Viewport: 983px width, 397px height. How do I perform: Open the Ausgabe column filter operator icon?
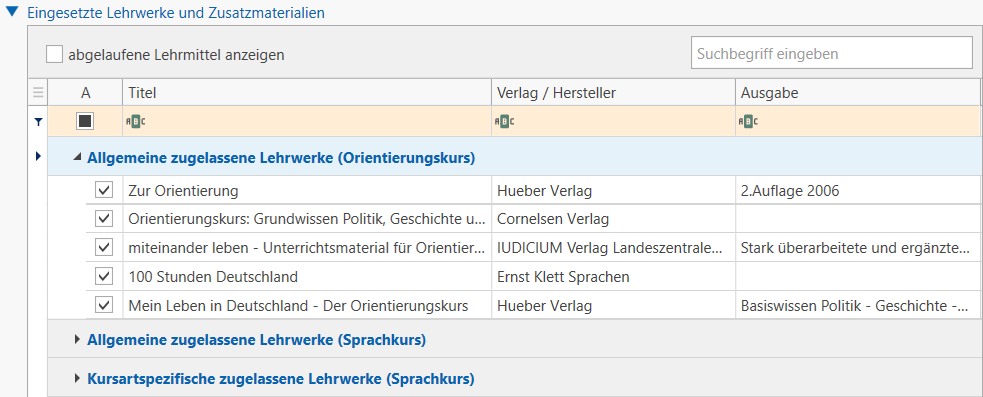tap(749, 122)
